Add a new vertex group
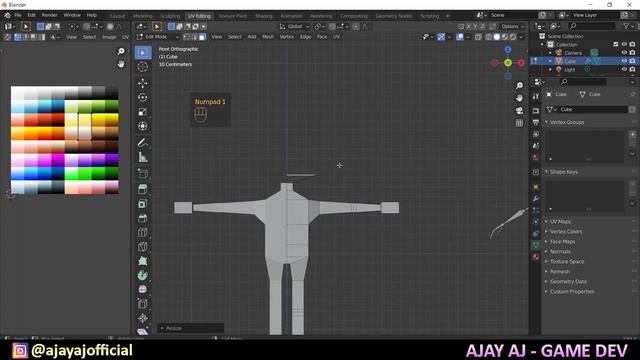The image size is (640, 360). [632, 134]
